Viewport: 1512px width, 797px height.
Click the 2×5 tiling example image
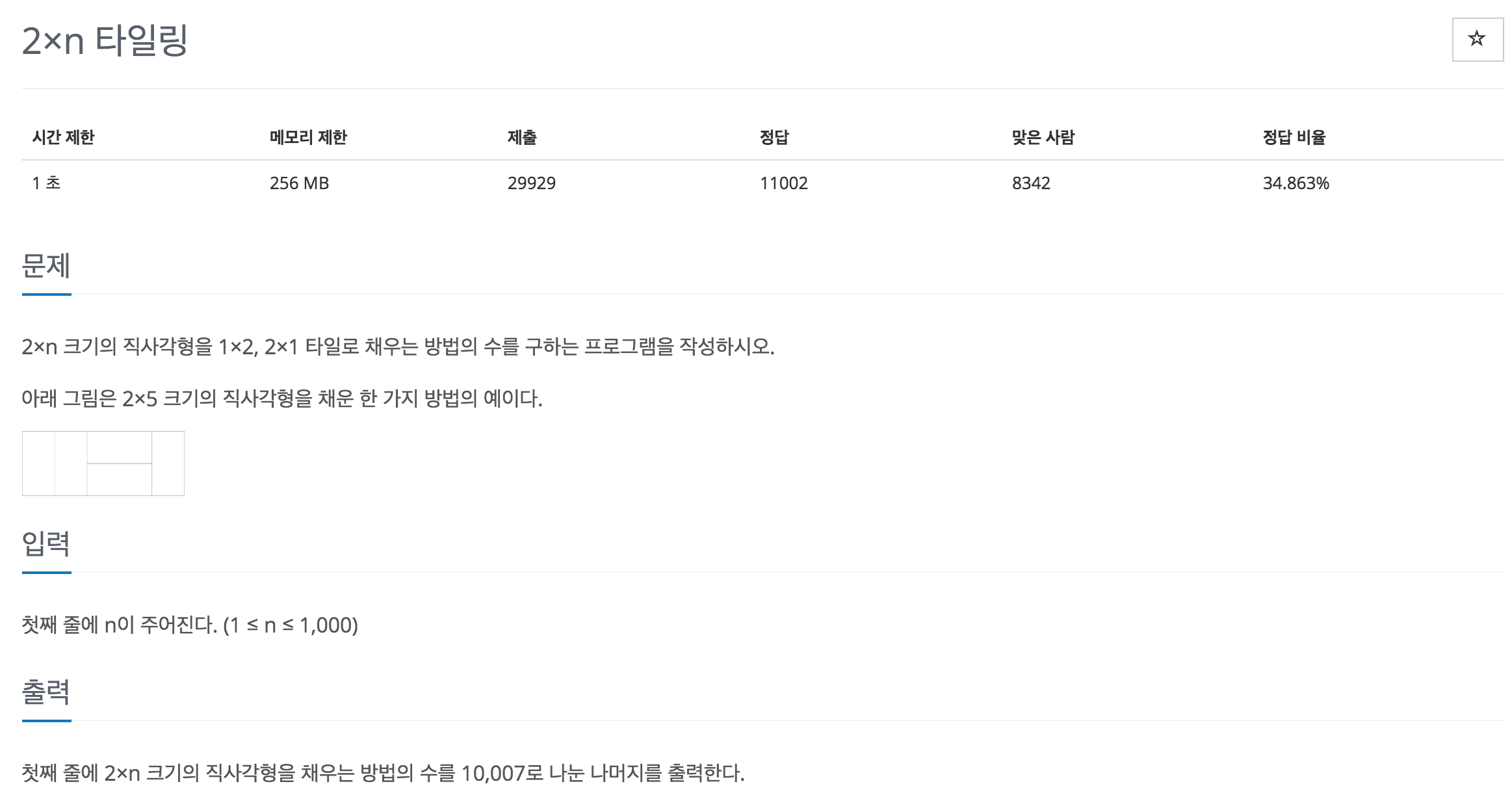[103, 464]
